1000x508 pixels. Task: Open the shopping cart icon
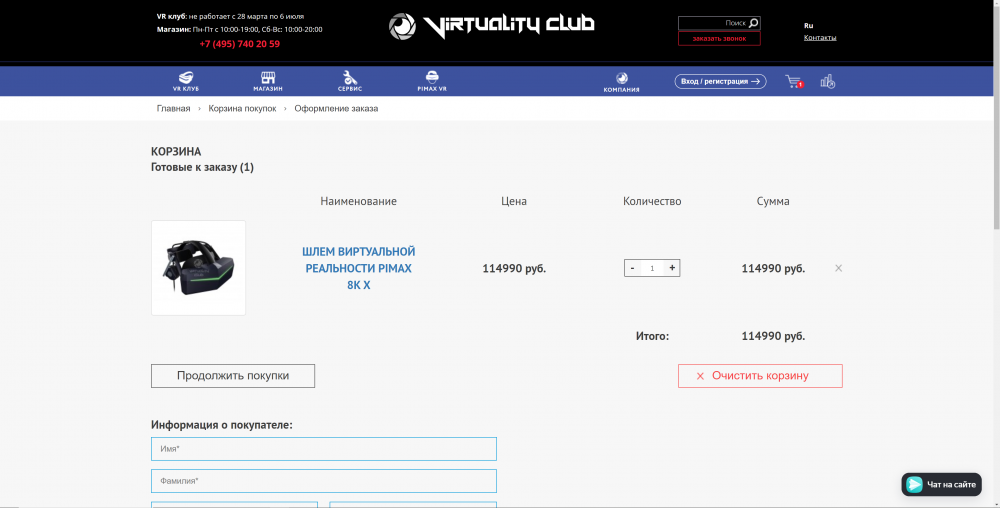coord(794,82)
